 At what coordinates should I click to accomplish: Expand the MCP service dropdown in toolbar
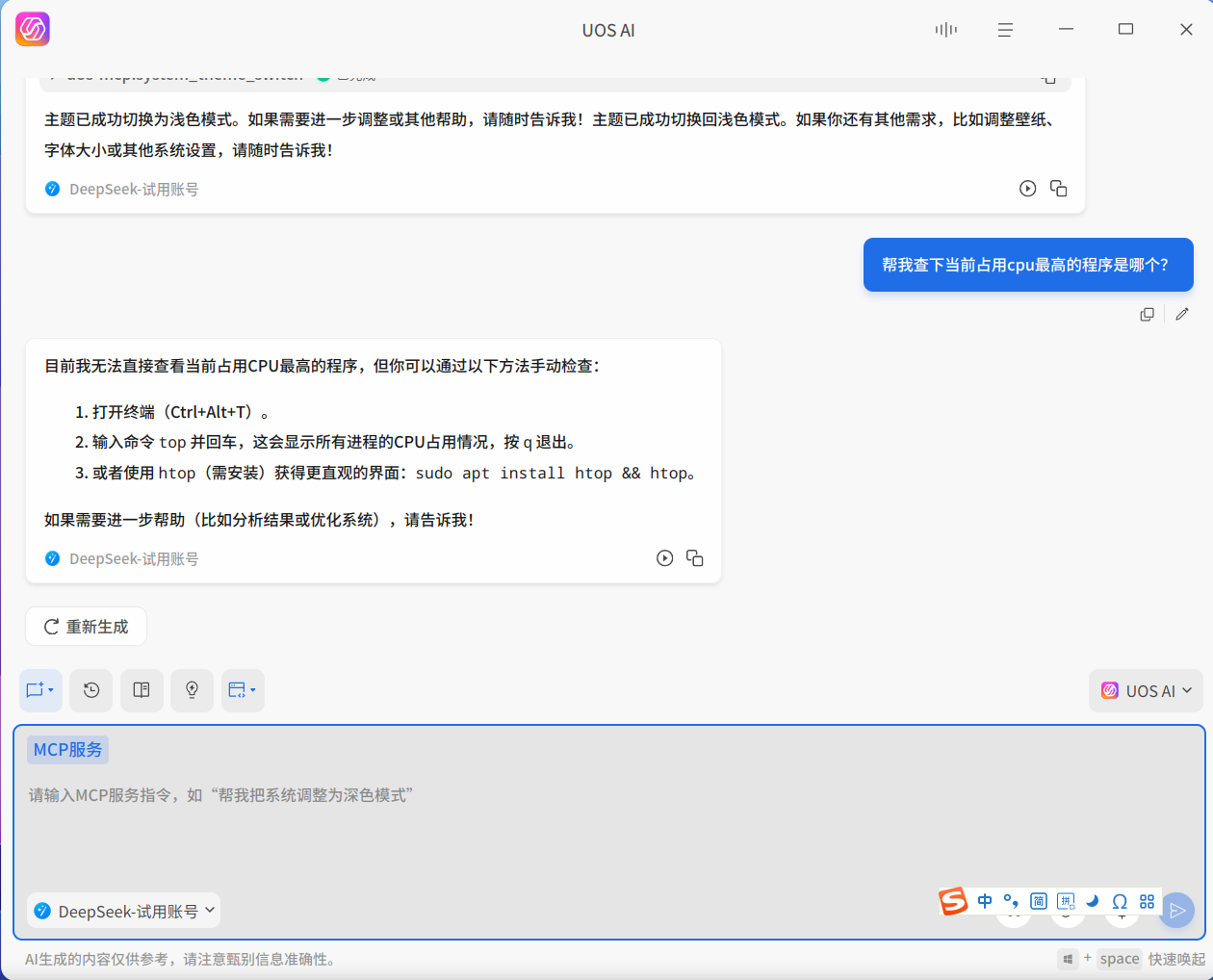(x=243, y=690)
